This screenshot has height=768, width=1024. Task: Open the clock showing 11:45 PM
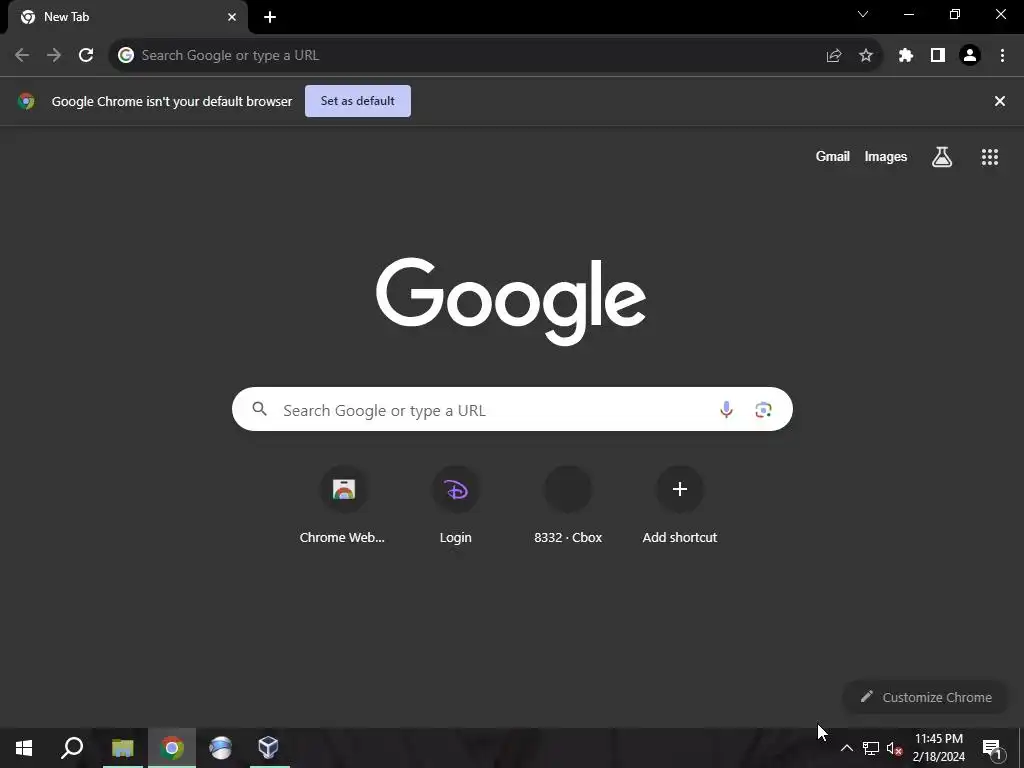coord(938,748)
